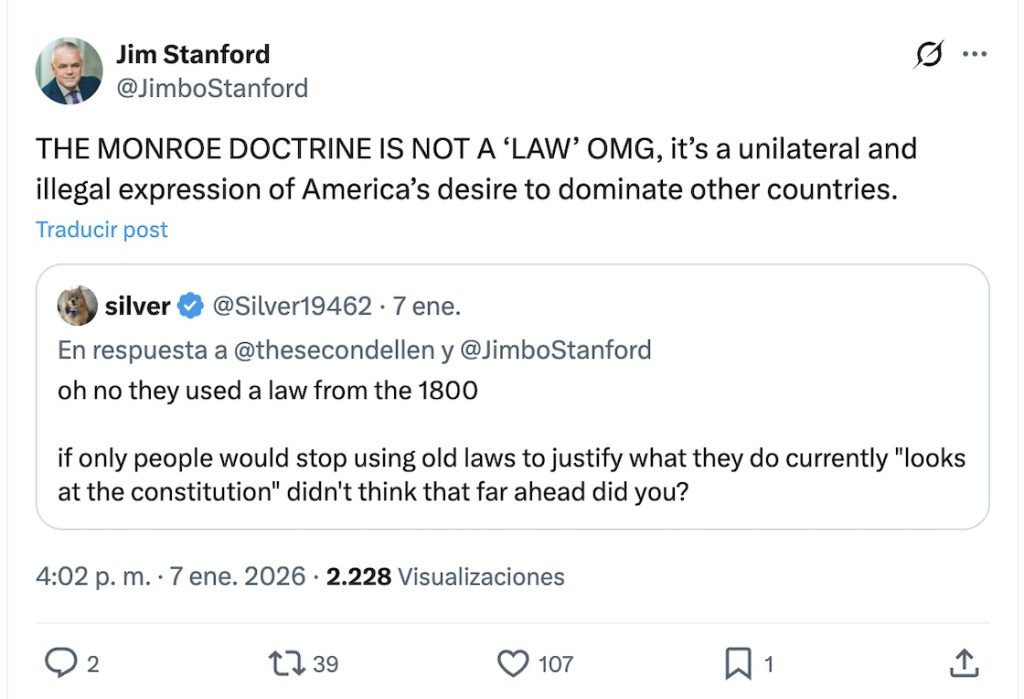Image resolution: width=1024 pixels, height=699 pixels.
Task: Open Jim Stanford's profile picture
Action: point(69,71)
